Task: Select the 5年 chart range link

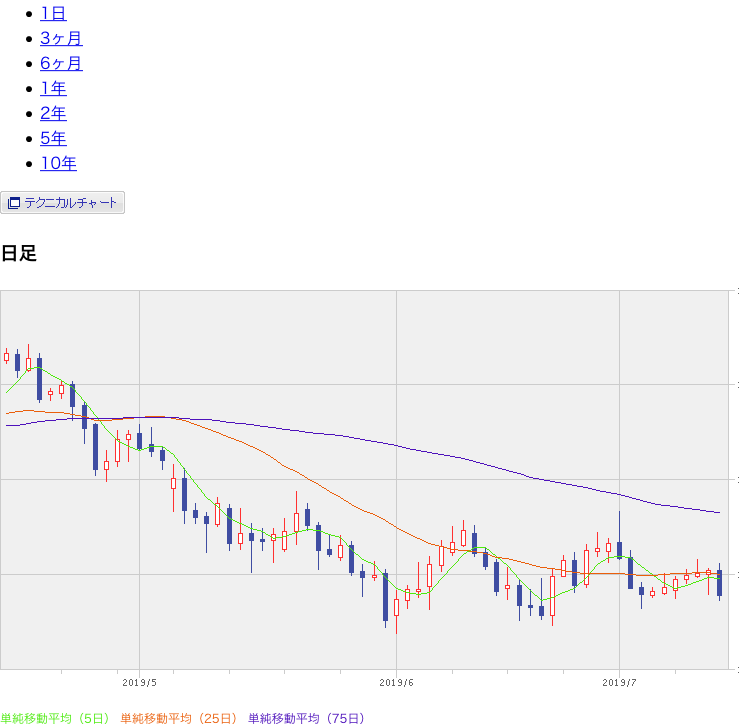Action: 53,139
